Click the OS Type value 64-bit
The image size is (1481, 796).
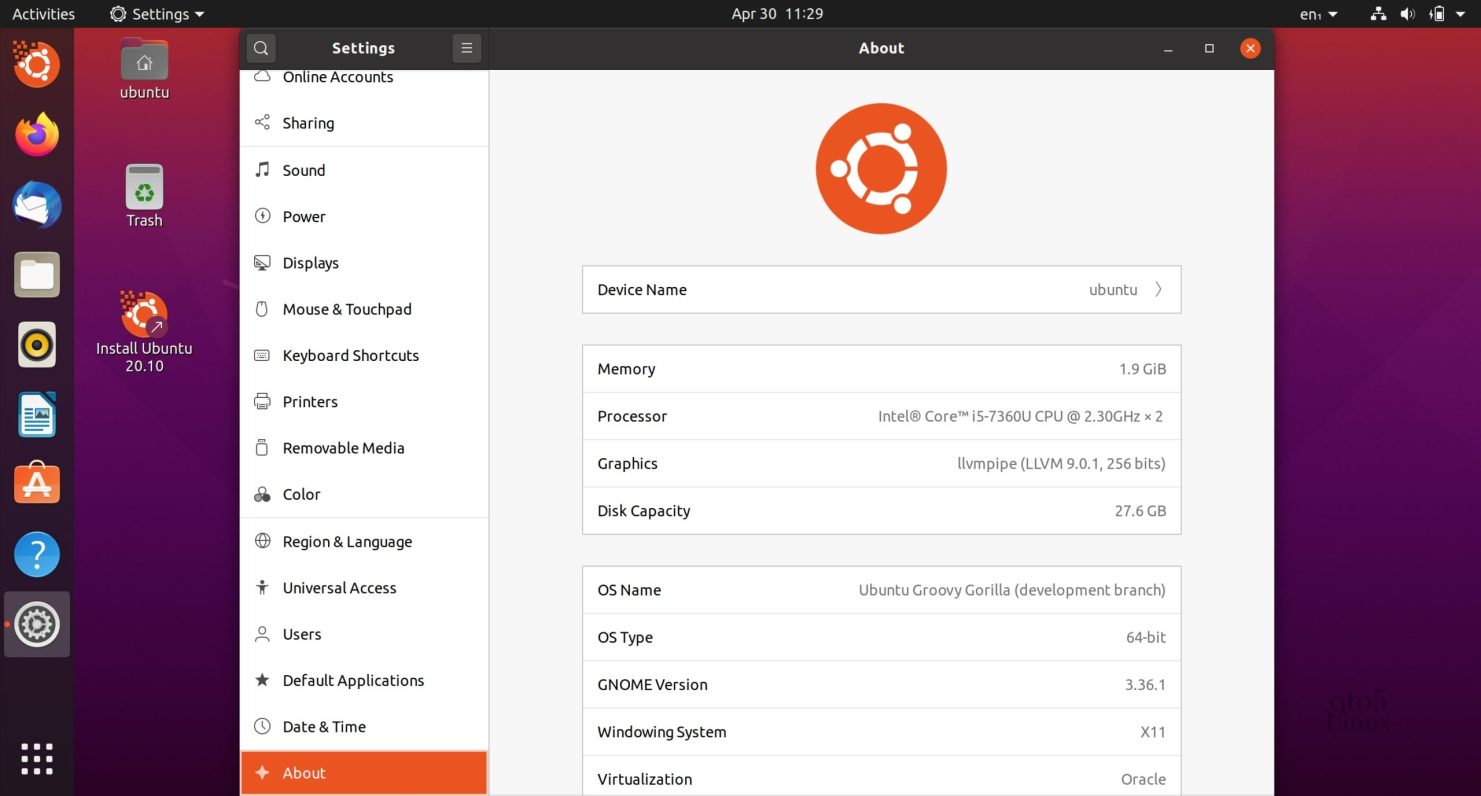[1146, 637]
